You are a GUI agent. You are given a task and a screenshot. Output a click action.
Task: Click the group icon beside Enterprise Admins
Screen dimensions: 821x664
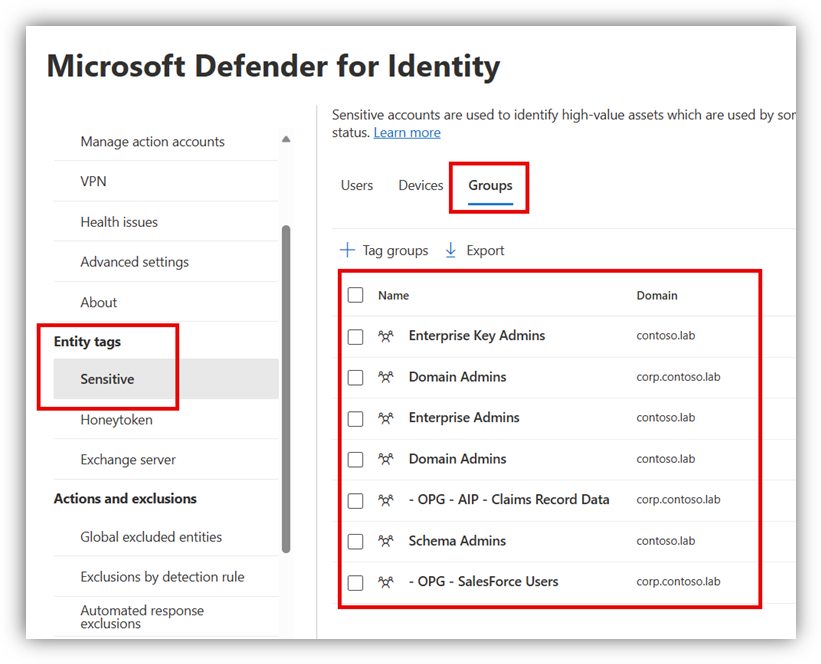click(386, 418)
